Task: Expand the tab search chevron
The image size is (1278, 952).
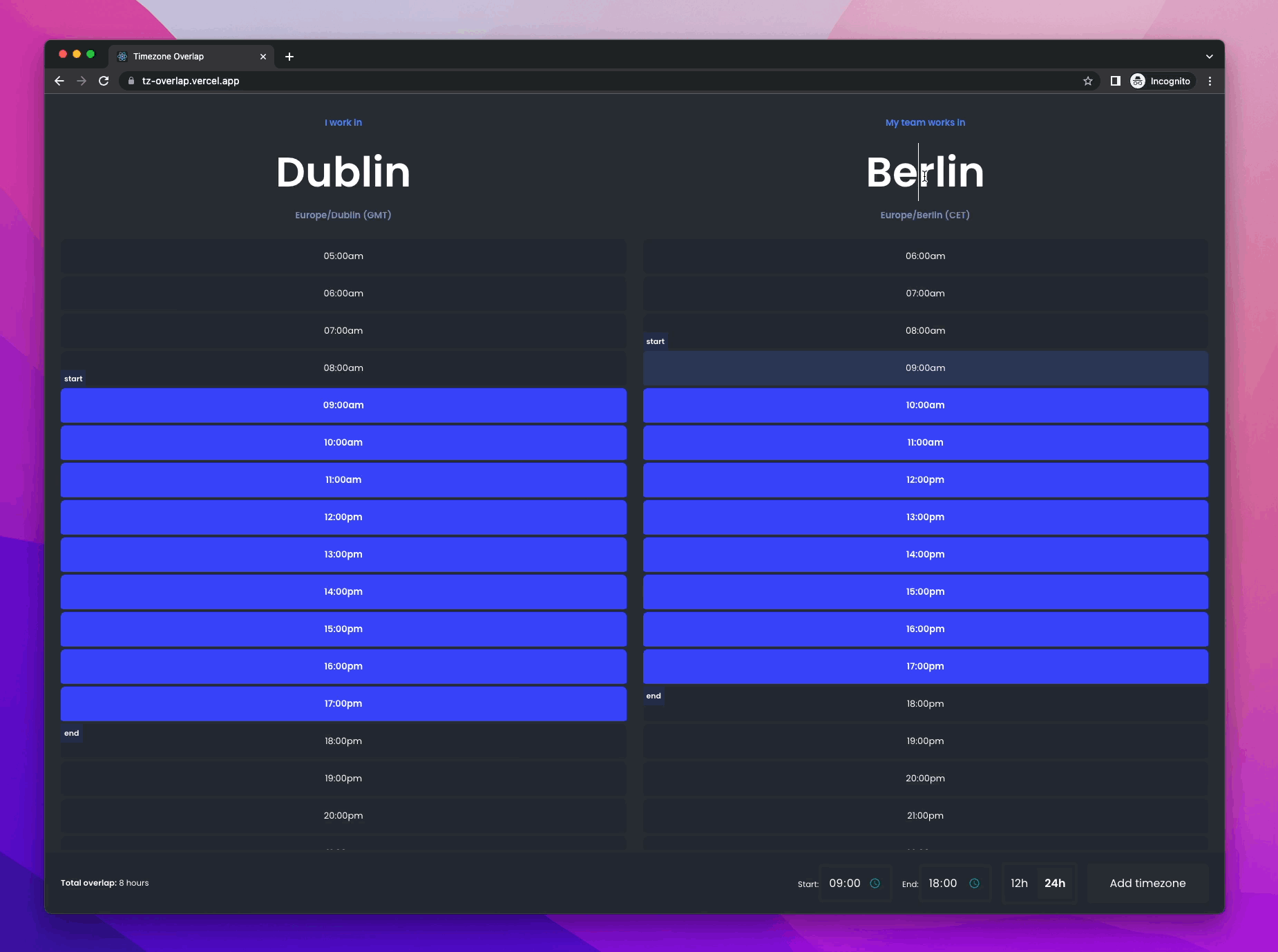Action: click(x=1209, y=57)
